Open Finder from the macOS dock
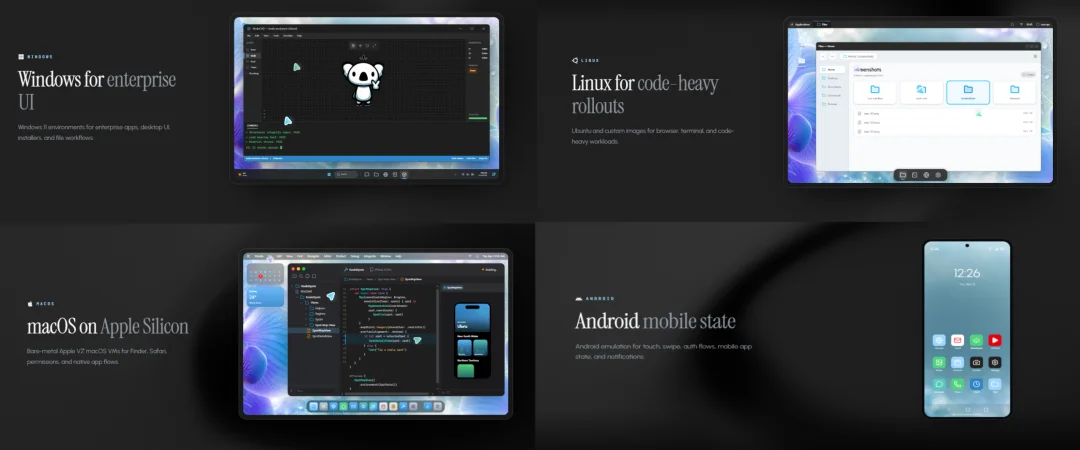 pos(313,407)
